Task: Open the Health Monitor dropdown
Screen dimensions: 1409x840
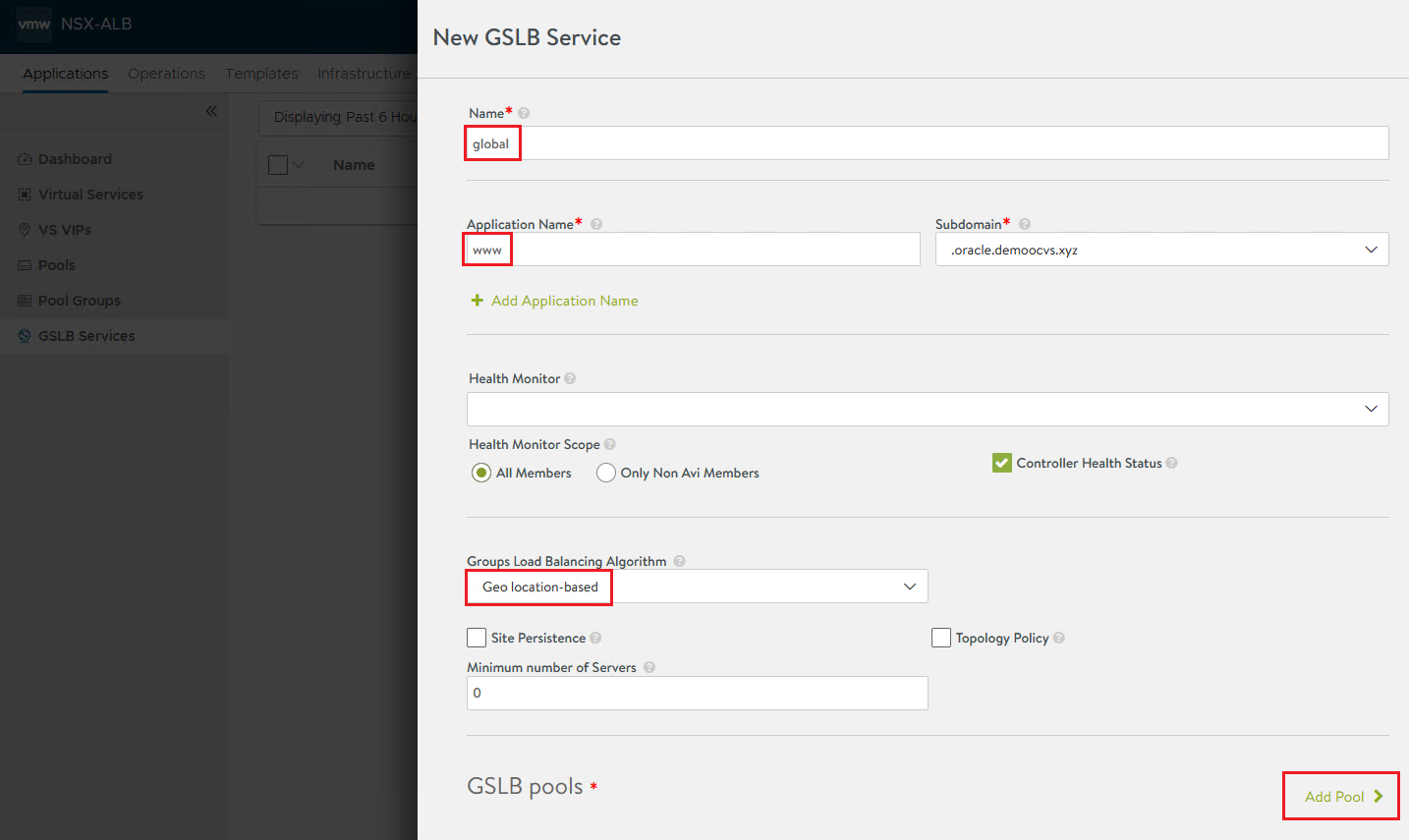Action: [928, 409]
